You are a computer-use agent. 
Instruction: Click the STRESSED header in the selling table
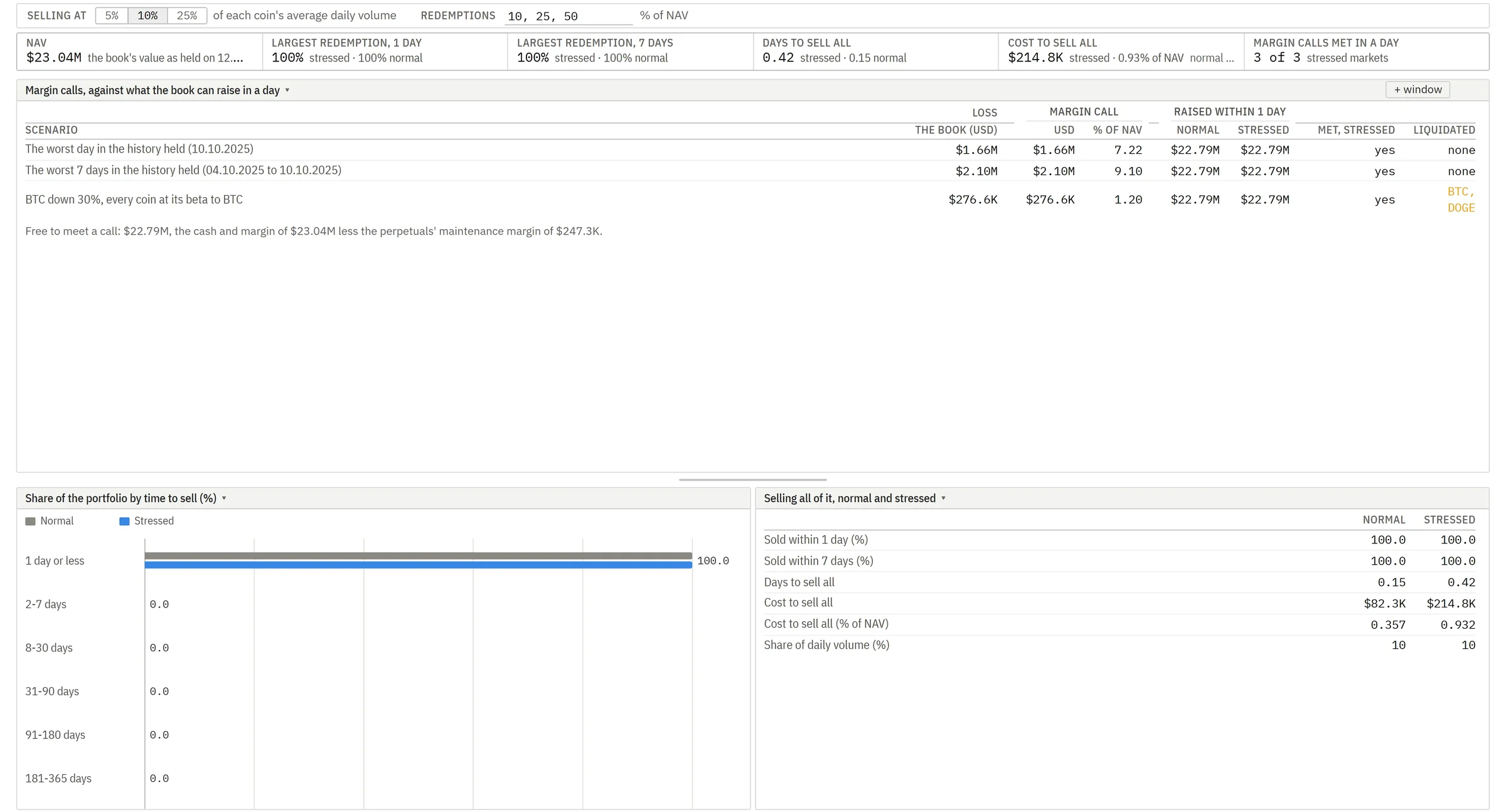[1450, 520]
